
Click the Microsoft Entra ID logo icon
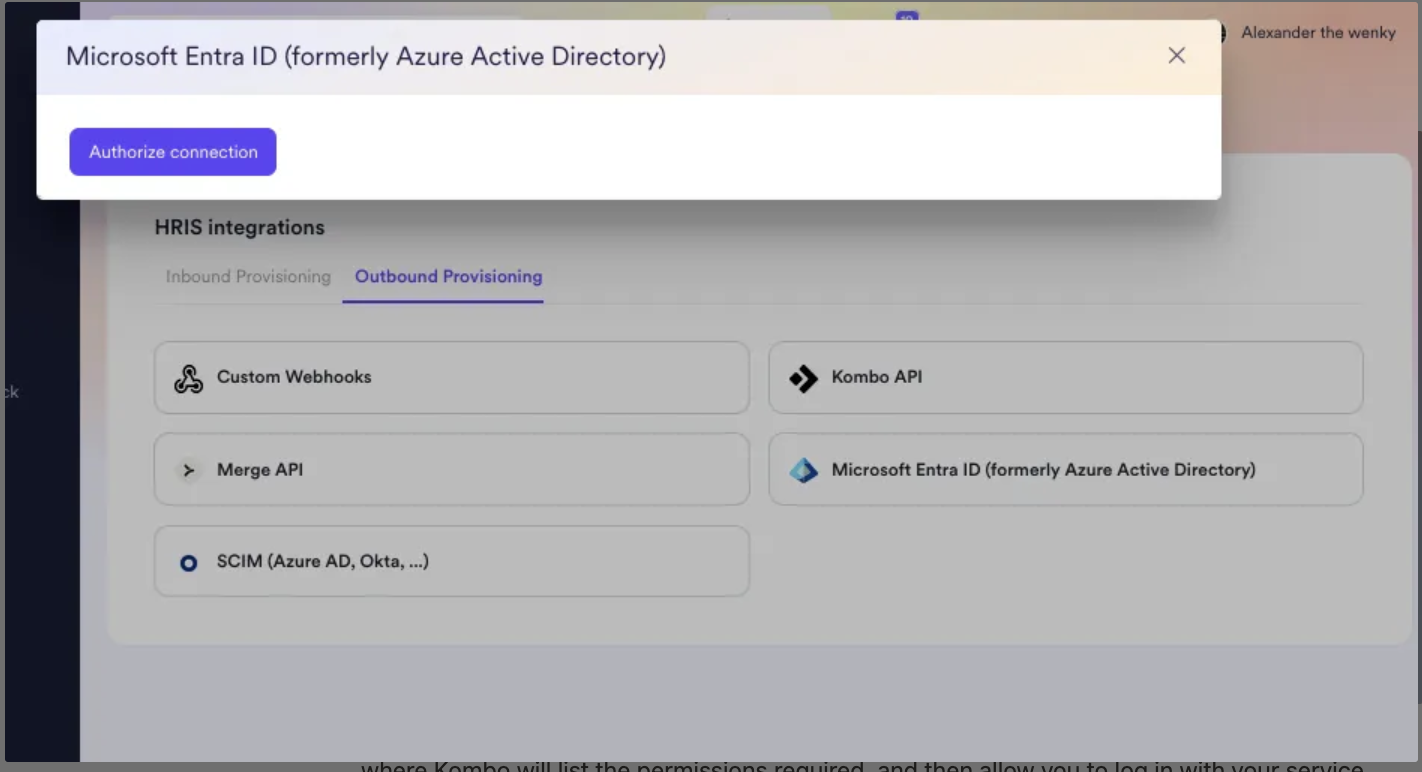803,470
